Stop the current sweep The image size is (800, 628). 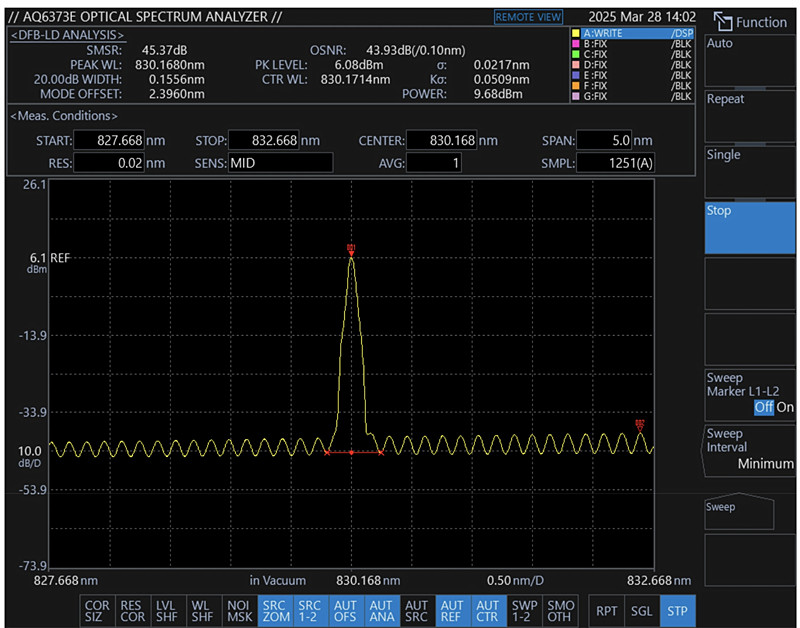point(749,228)
